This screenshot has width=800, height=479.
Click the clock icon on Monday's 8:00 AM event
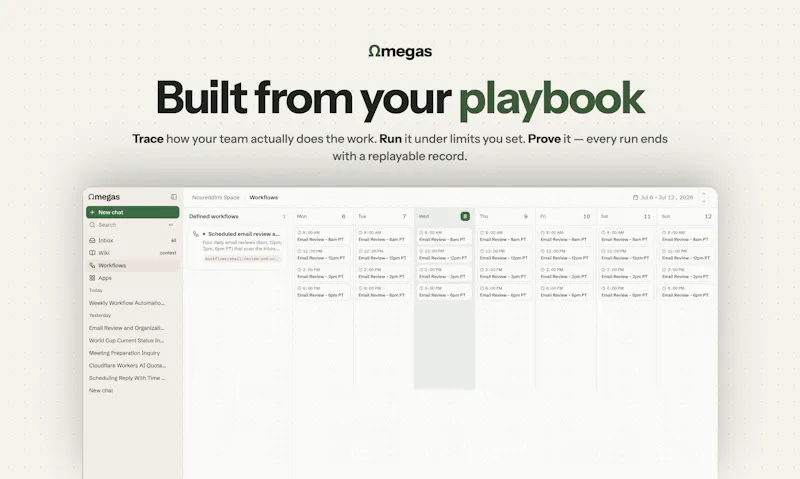tap(299, 233)
